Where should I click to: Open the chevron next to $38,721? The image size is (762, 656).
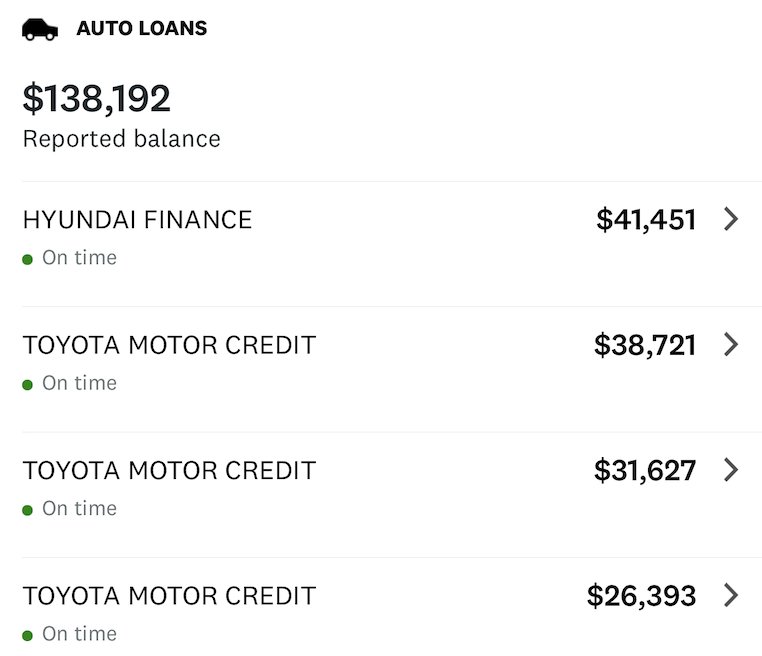731,345
